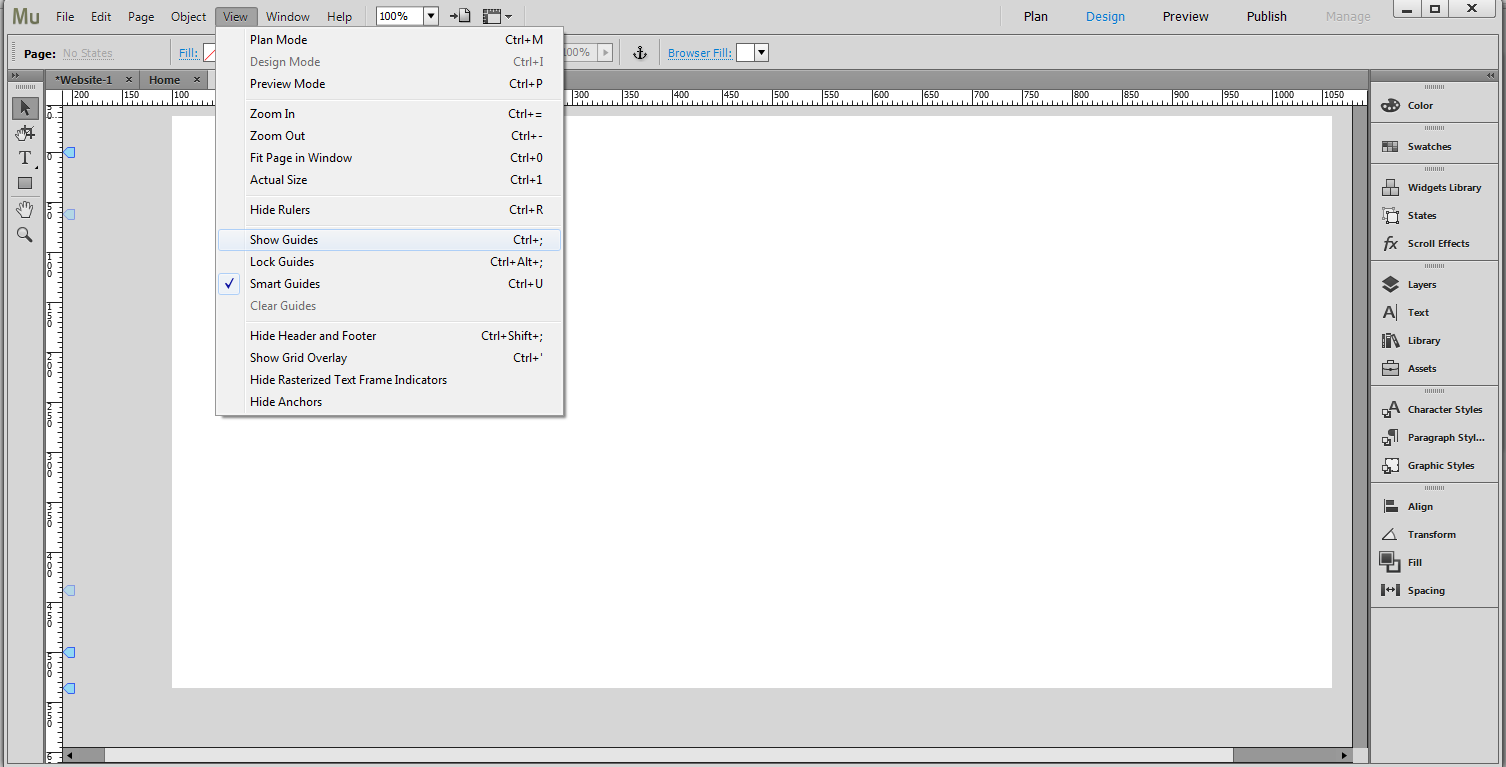Click the Publish button
Viewport: 1506px width, 767px height.
click(x=1266, y=16)
